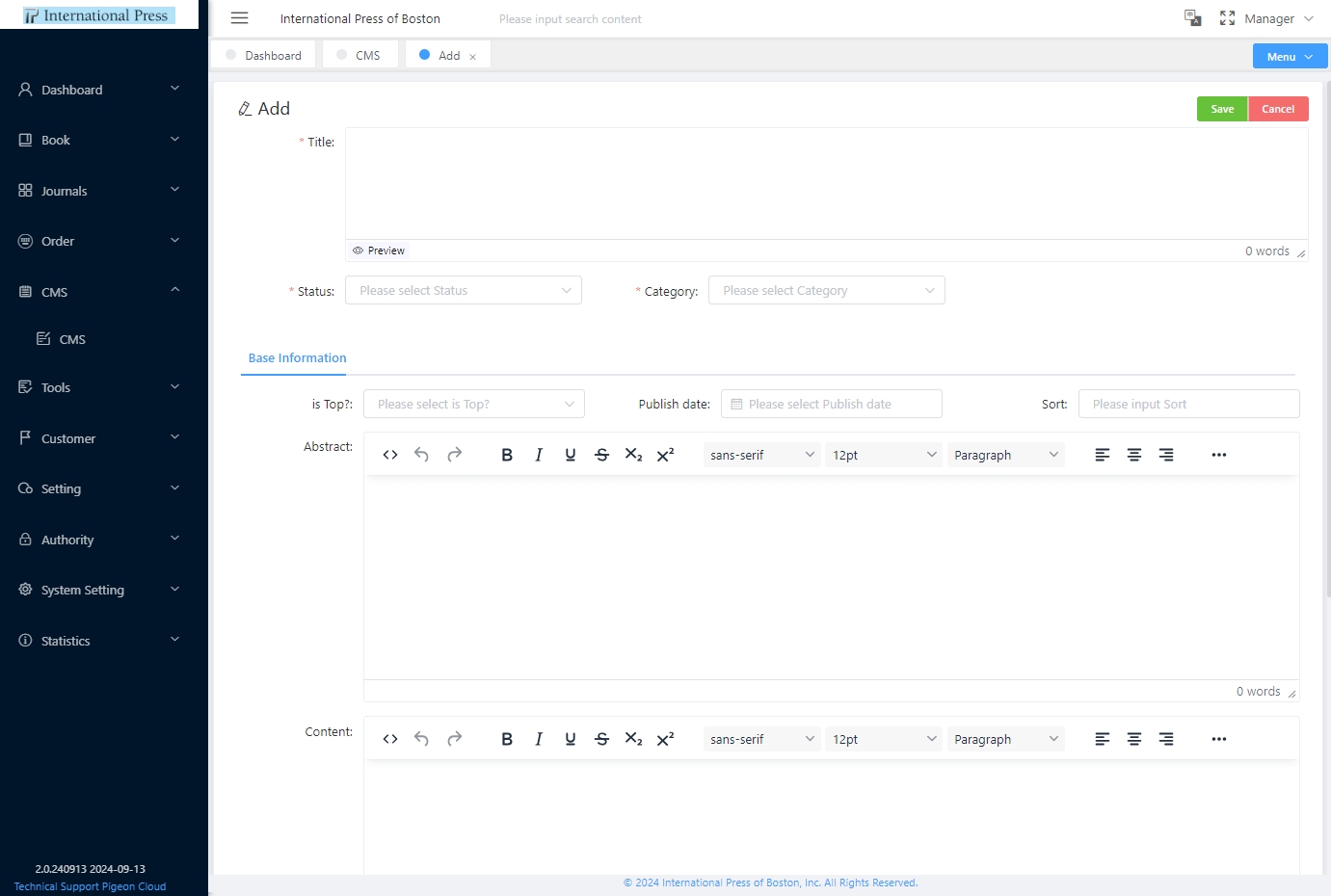The width and height of the screenshot is (1331, 896).
Task: Switch to the CMS page tab
Action: tap(359, 55)
